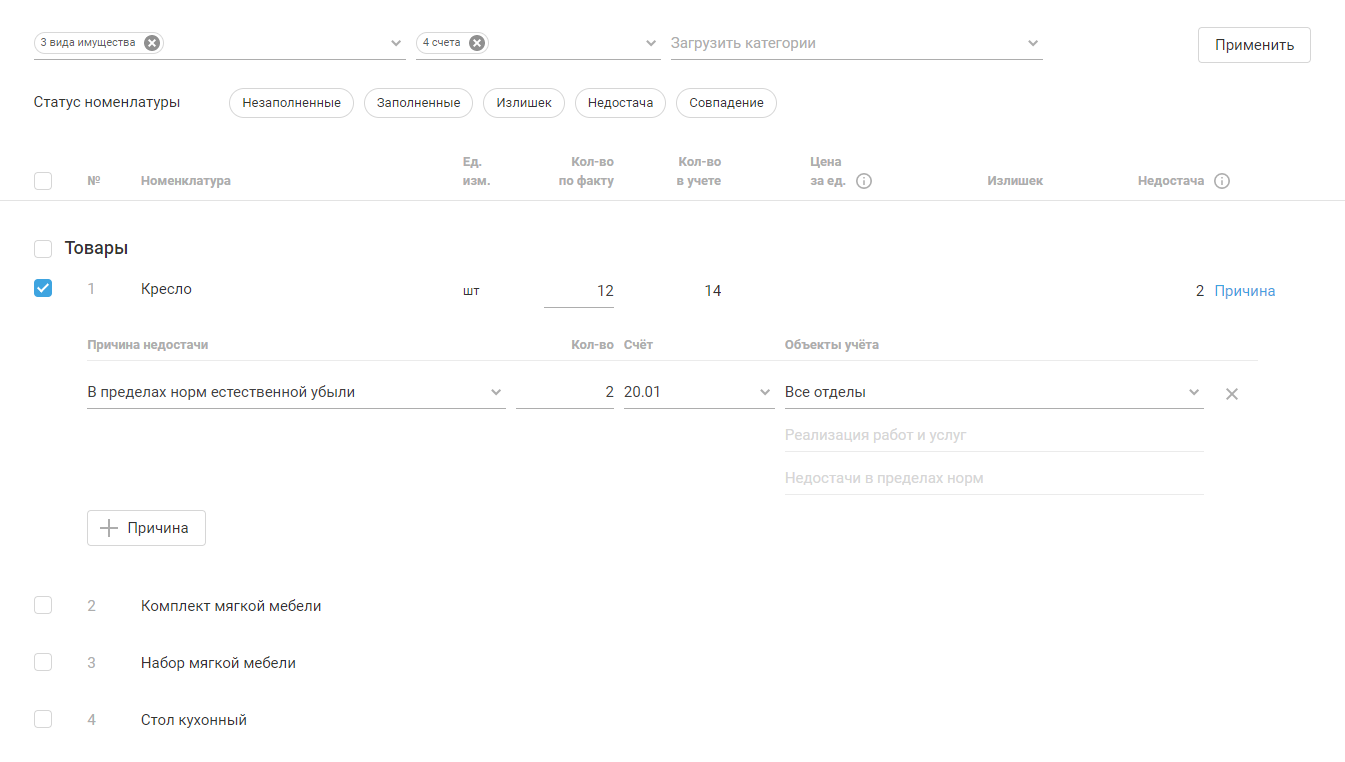Remove the '3 вида имущества' chip

151,43
